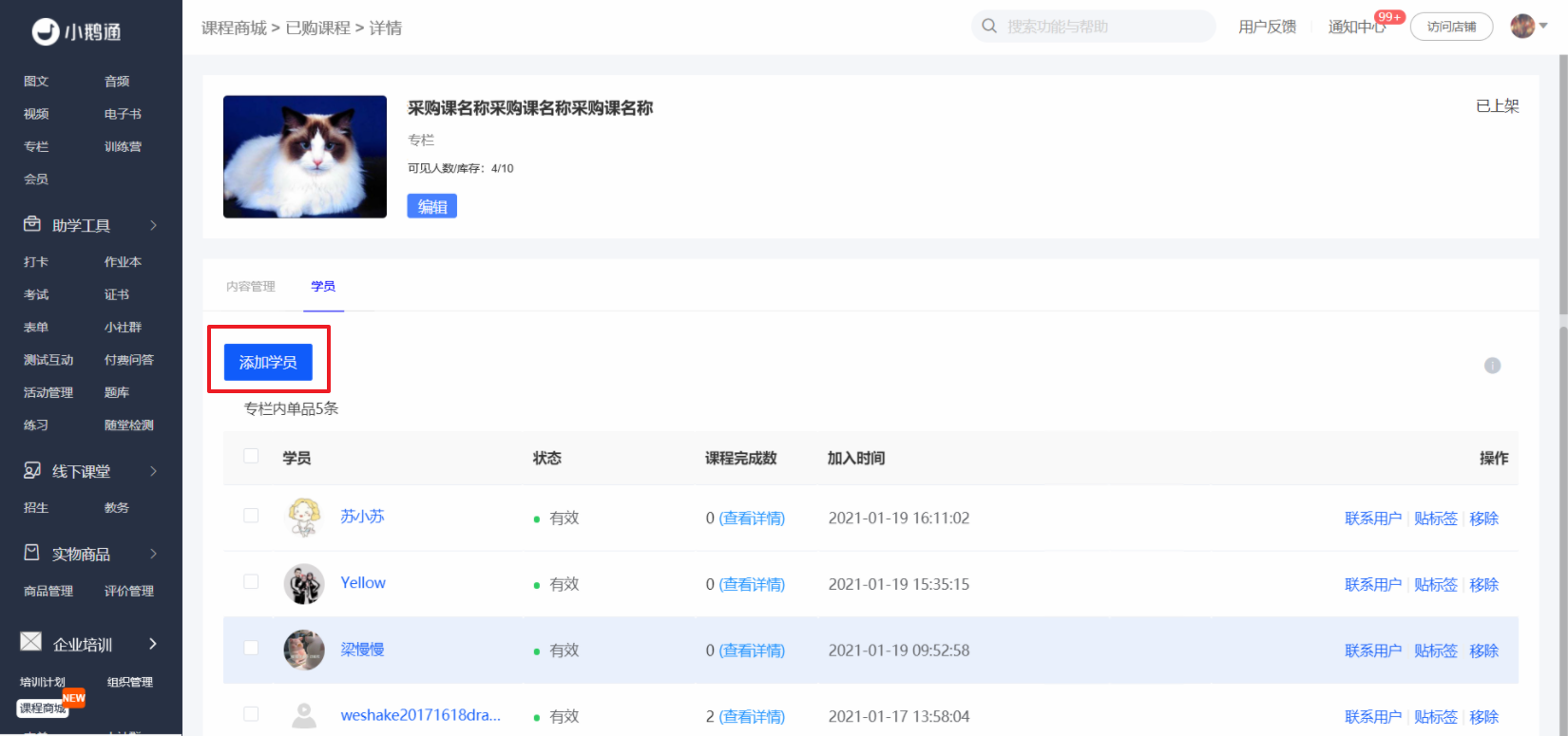The width and height of the screenshot is (1568, 736).
Task: Open the 企业培训 envelope icon
Action: pyautogui.click(x=31, y=642)
